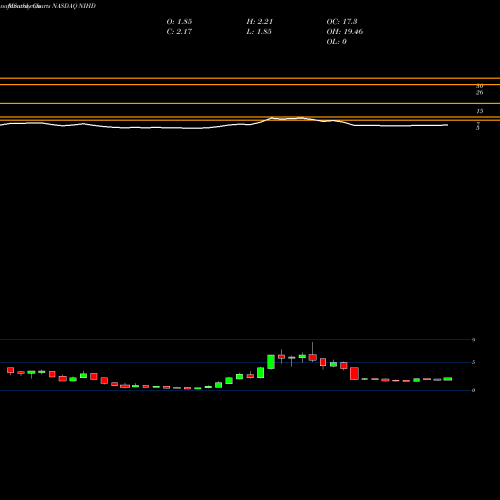Screen dimensions: 500x500
Task: Click the high value 'H: 2.21'
Action: click(260, 22)
